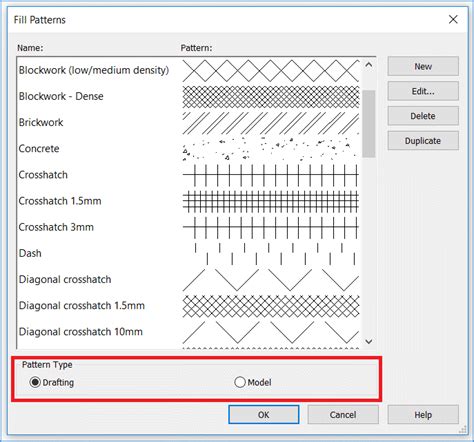Screen dimensions: 474x442
Task: Confirm with the OK button
Action: (x=264, y=415)
